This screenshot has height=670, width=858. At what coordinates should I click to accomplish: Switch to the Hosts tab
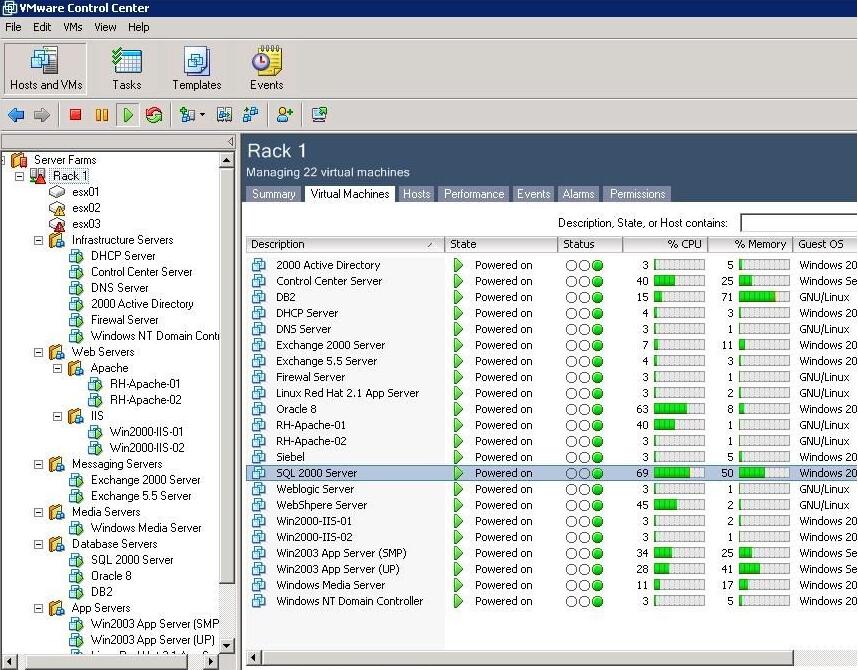(x=416, y=194)
